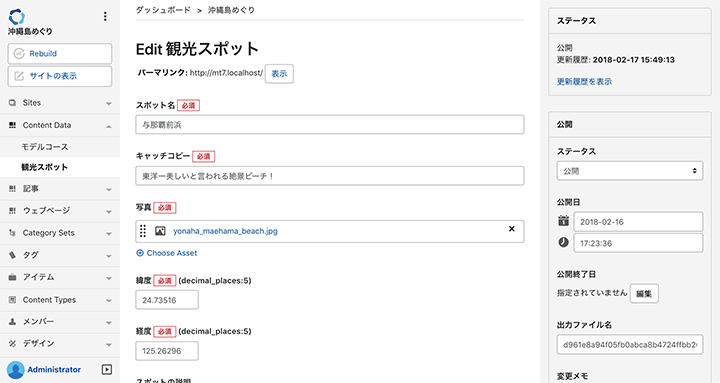
Task: Click the publish date field 2018-02-16
Action: [x=638, y=222]
